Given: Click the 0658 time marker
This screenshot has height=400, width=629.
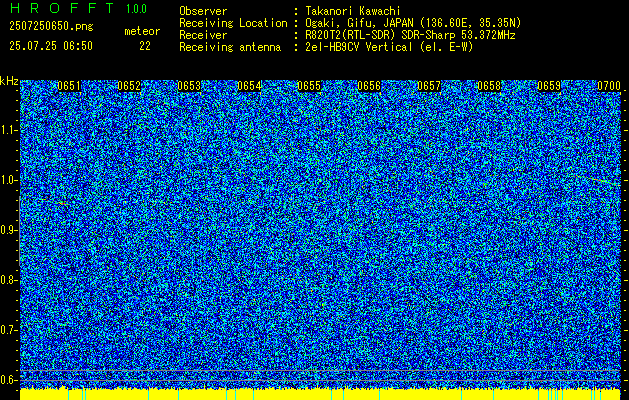Looking at the screenshot, I should tap(489, 86).
